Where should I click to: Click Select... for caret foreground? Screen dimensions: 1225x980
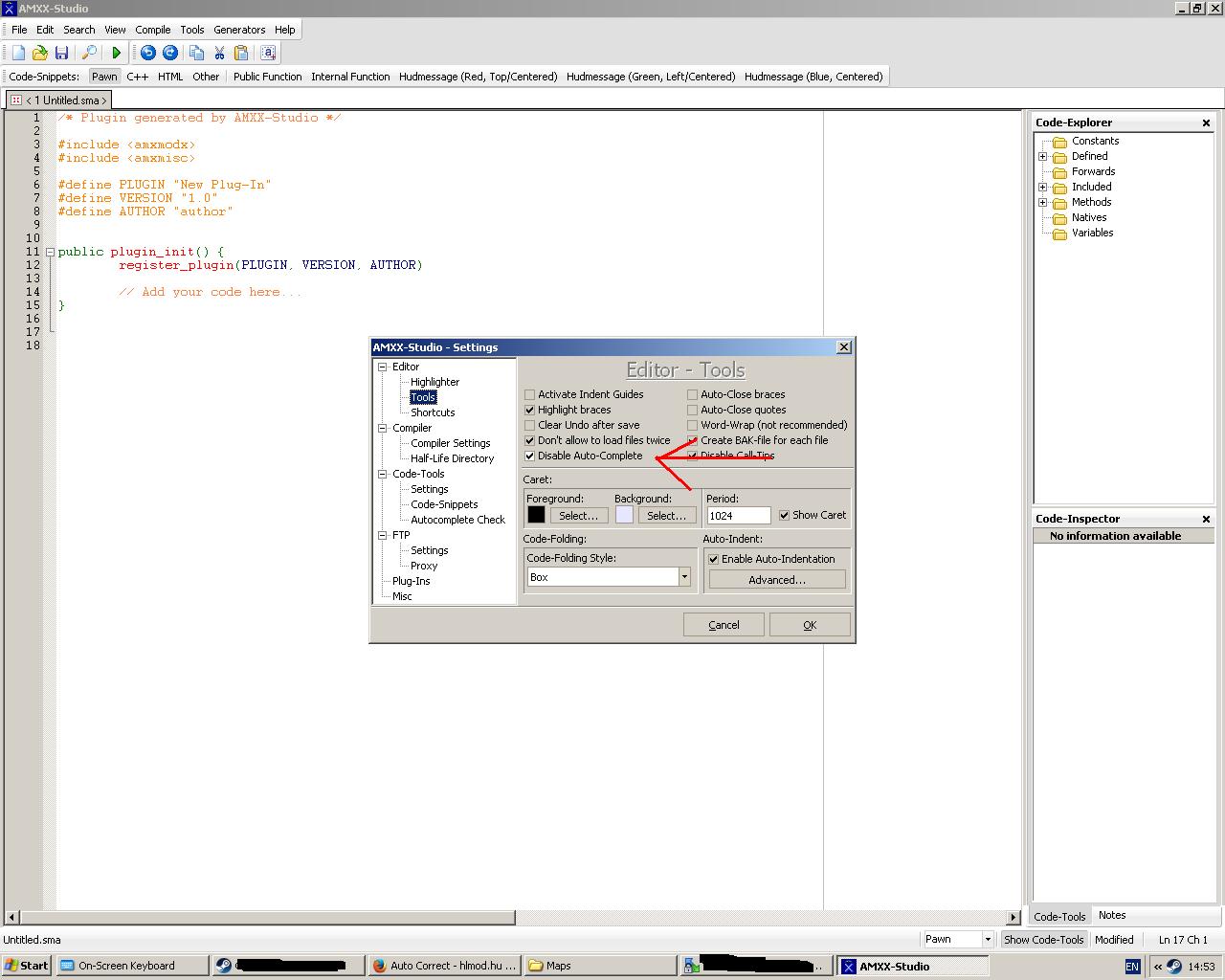578,515
